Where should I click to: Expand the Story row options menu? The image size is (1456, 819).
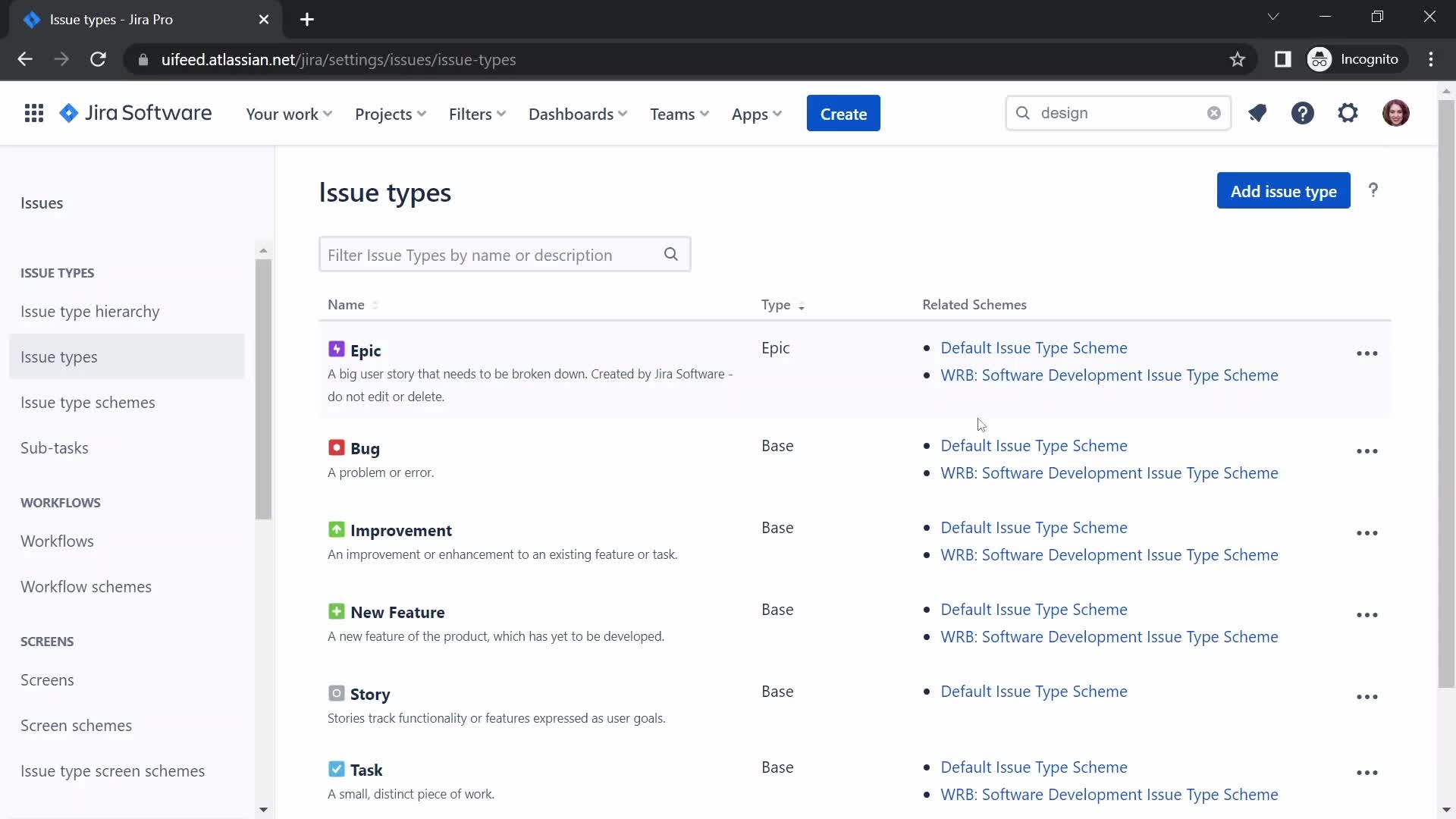click(x=1367, y=697)
